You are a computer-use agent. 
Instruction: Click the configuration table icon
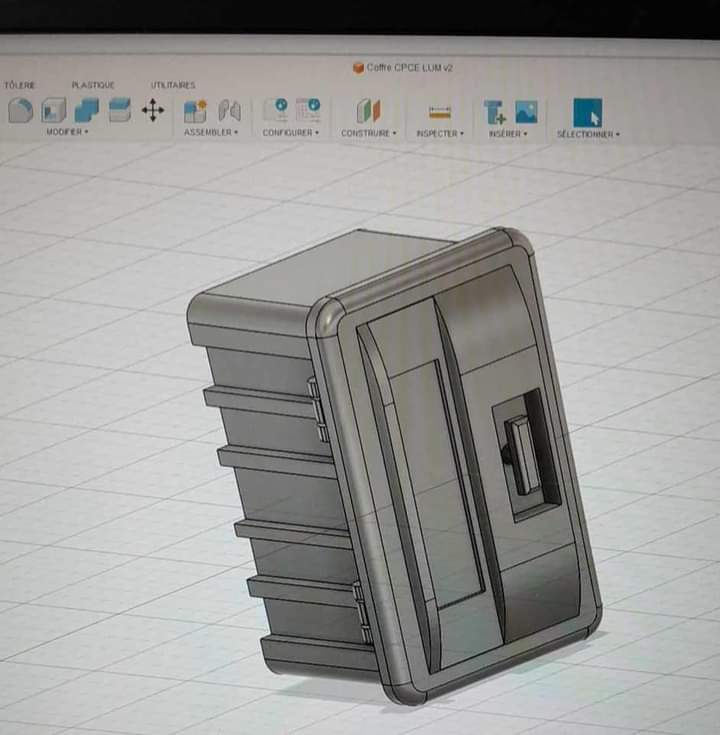coord(308,110)
